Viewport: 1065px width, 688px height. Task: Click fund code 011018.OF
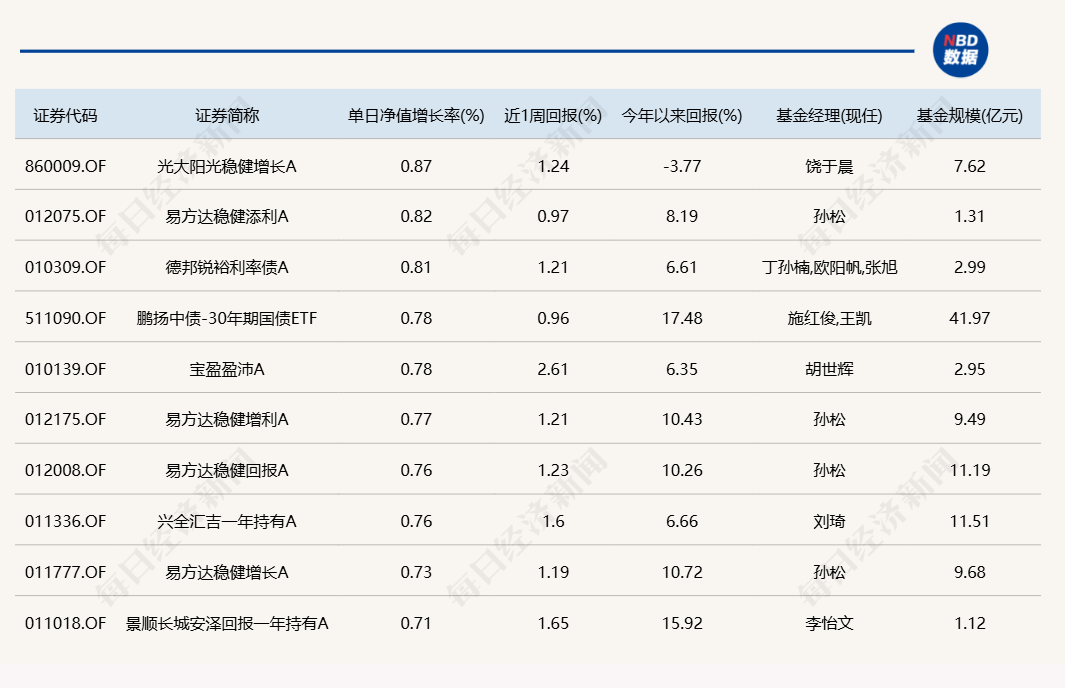65,623
